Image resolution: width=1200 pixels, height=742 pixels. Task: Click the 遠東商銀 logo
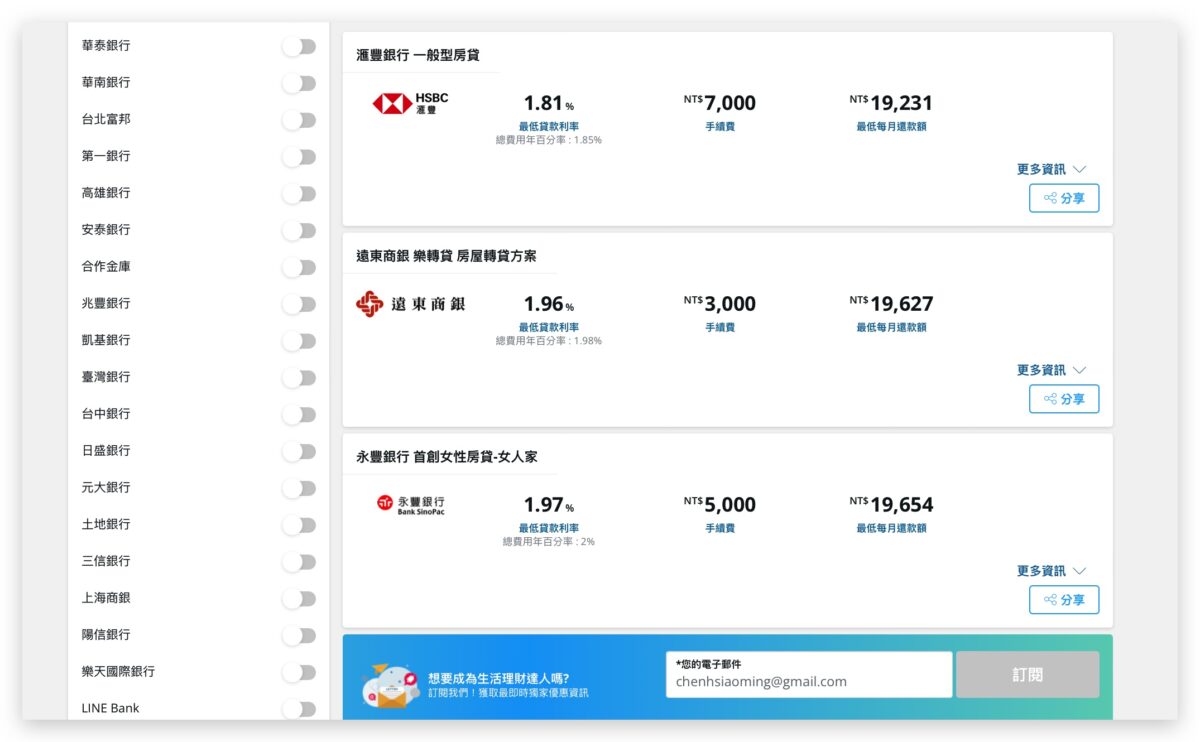411,304
